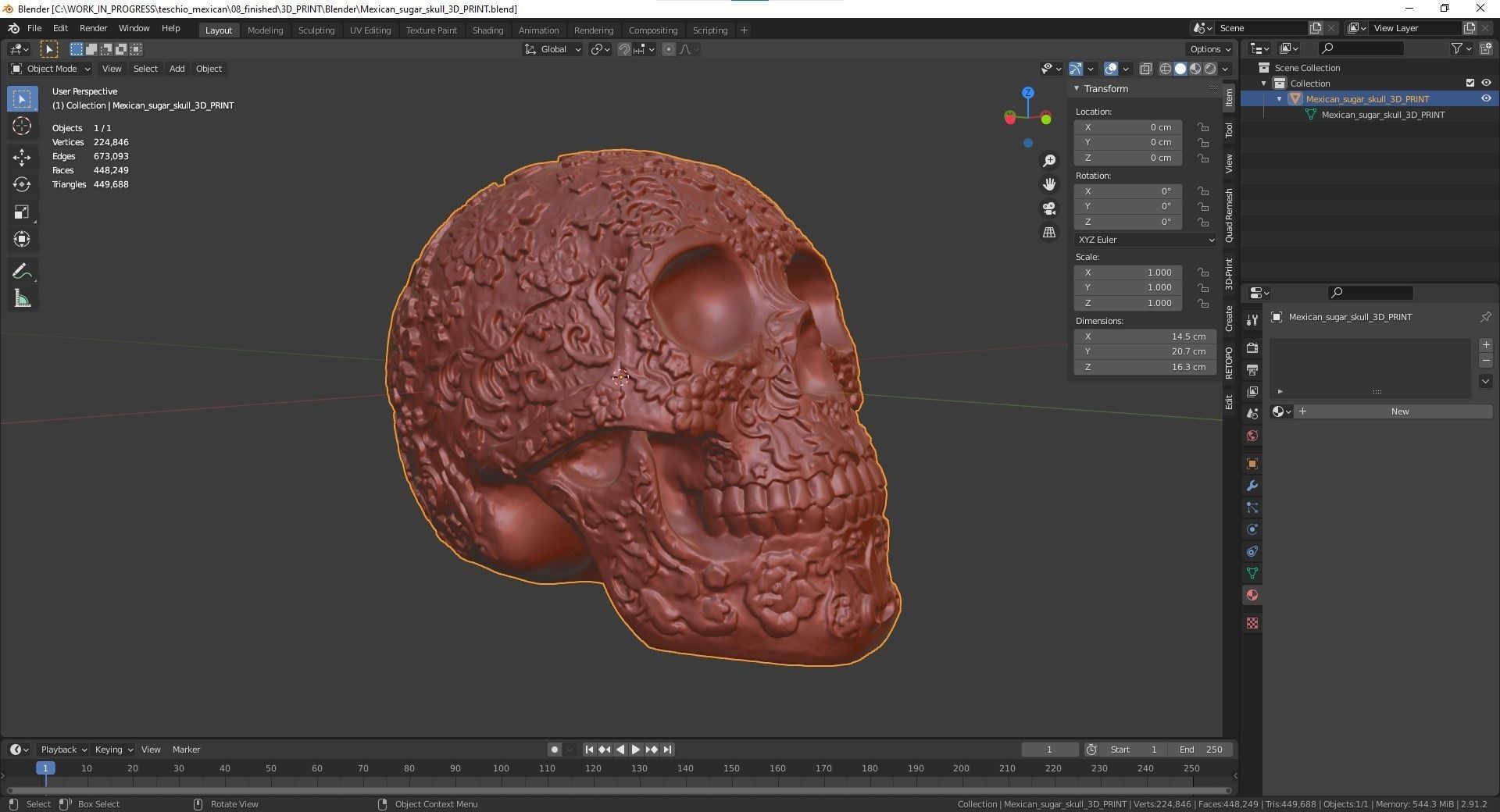Switch to the UV Editing workspace tab
The image size is (1500, 812).
(370, 30)
